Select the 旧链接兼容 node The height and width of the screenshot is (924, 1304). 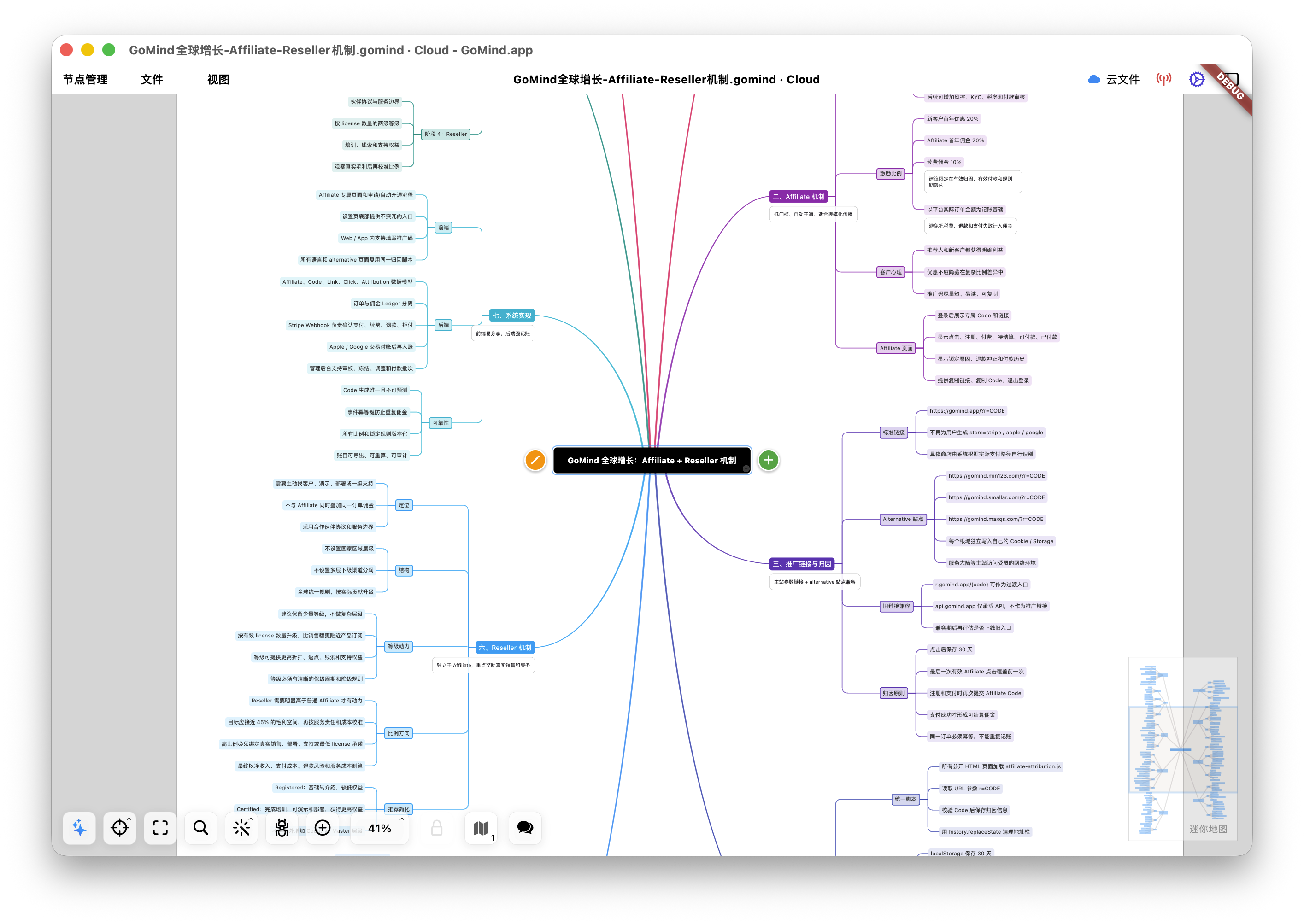coord(897,607)
